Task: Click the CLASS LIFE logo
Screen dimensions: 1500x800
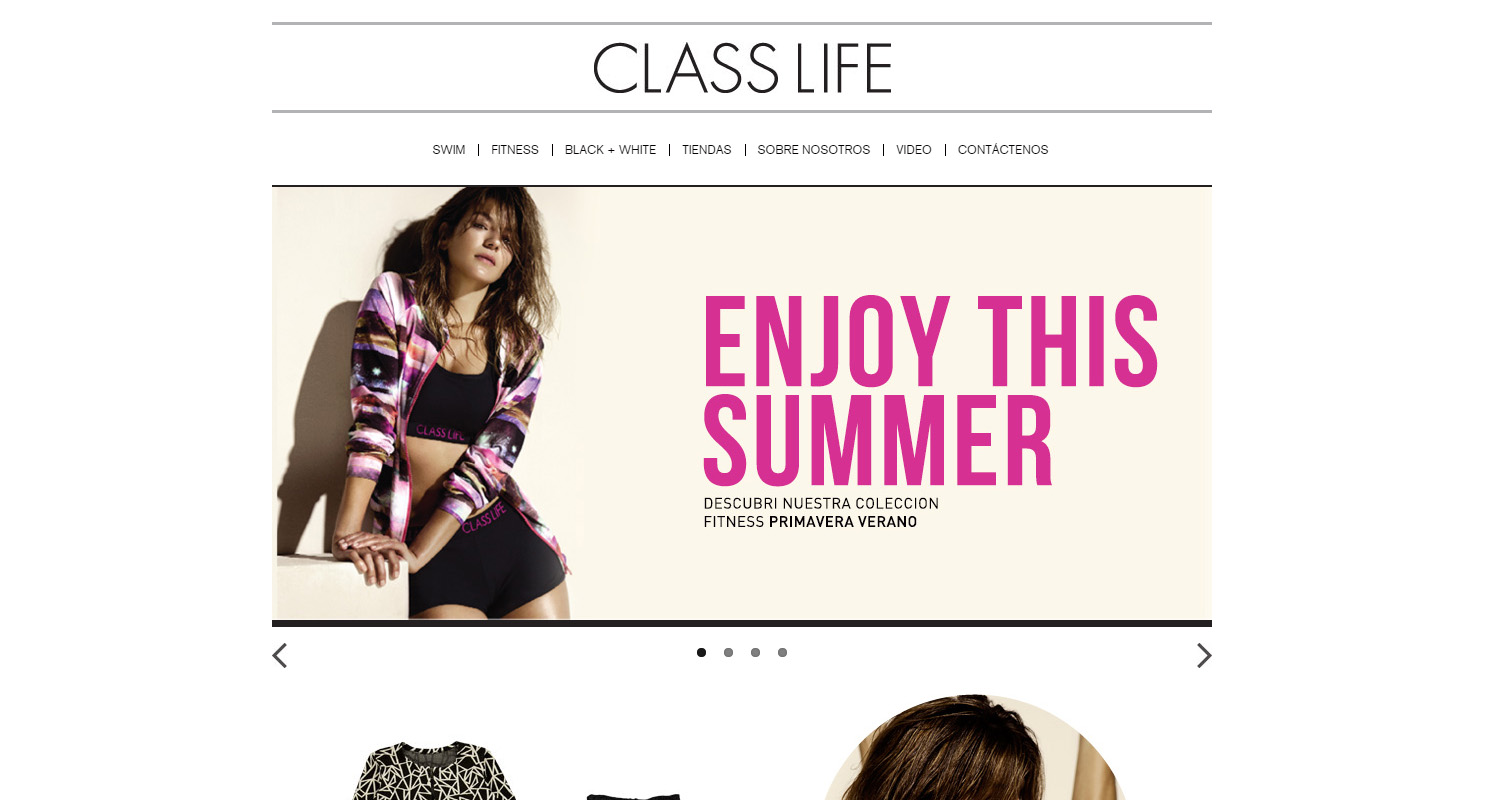Action: click(742, 68)
